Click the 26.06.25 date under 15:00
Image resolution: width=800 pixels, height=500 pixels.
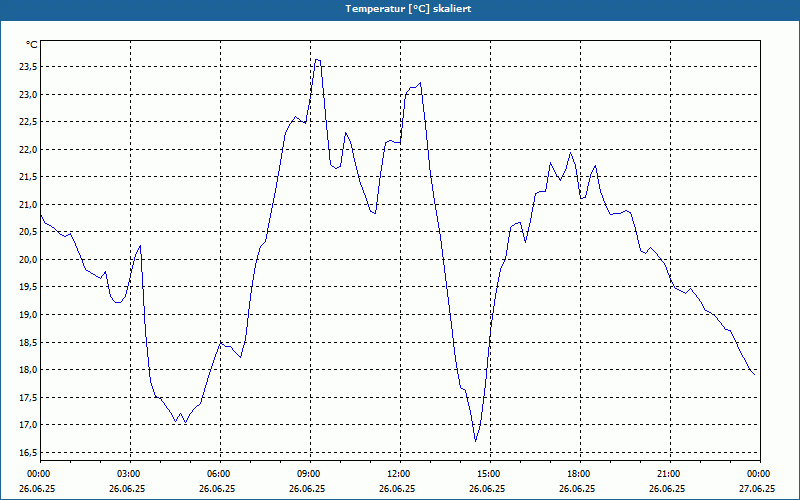click(487, 488)
